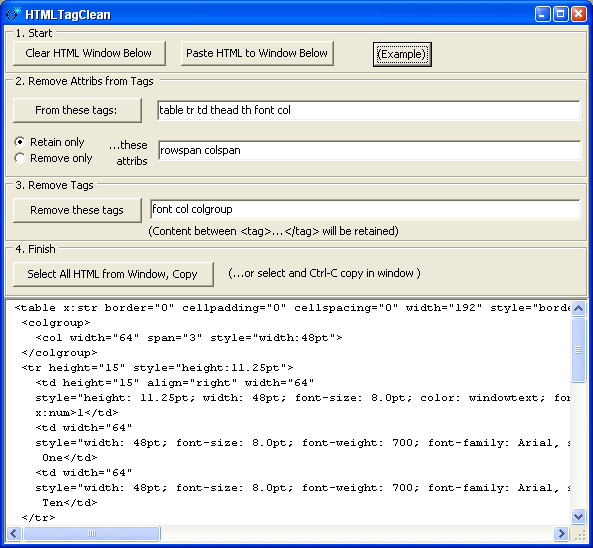
Task: Click the Remove these tags button
Action: coord(77,210)
